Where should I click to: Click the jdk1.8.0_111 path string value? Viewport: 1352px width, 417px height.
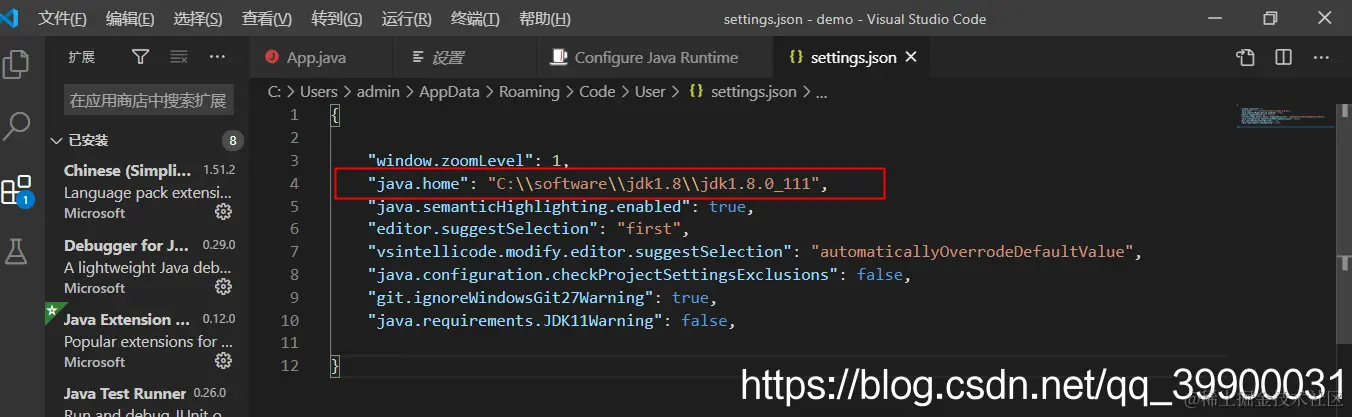coord(654,184)
